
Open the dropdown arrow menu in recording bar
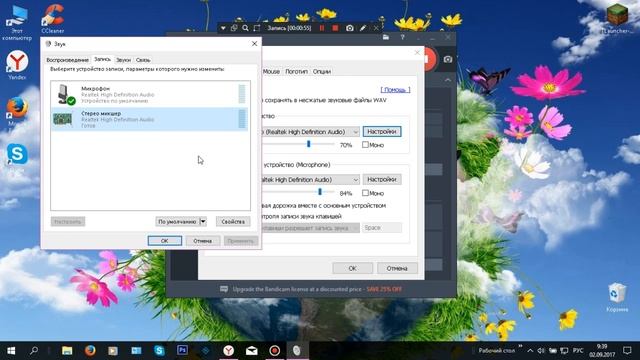(223, 28)
